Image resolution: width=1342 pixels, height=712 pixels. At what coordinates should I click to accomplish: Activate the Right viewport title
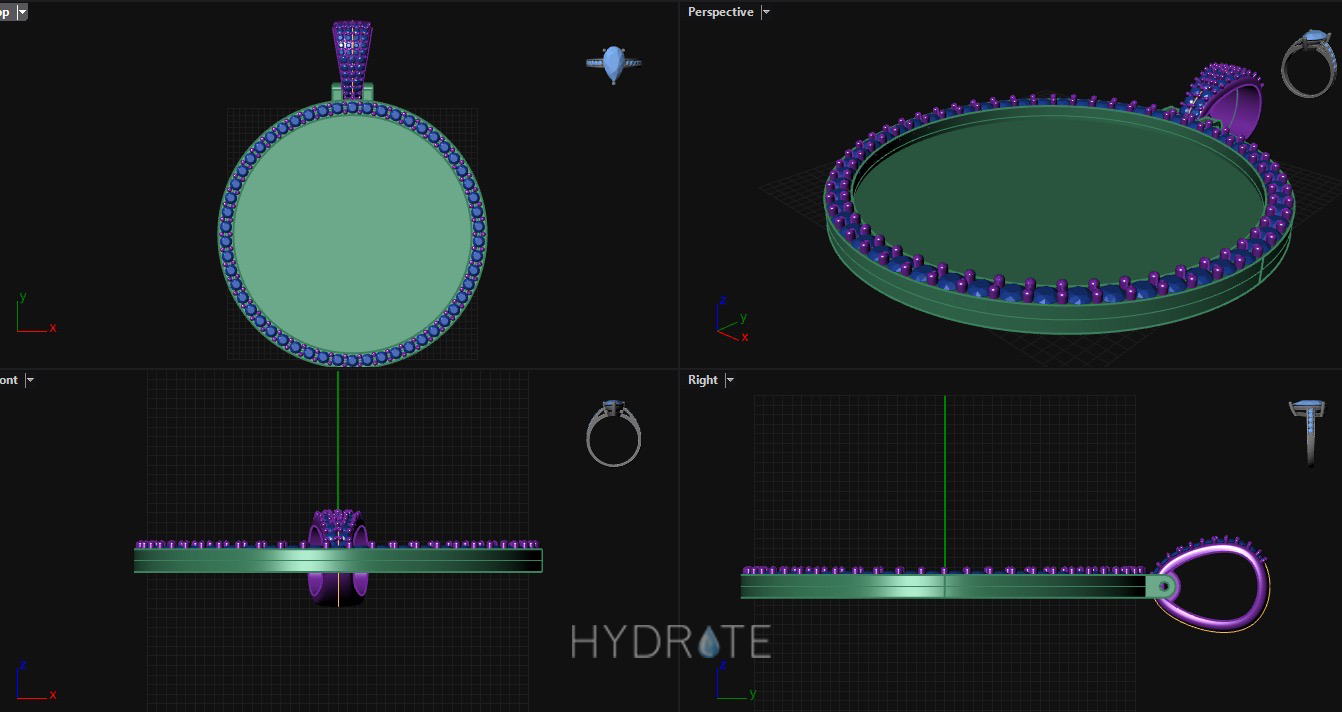[702, 380]
